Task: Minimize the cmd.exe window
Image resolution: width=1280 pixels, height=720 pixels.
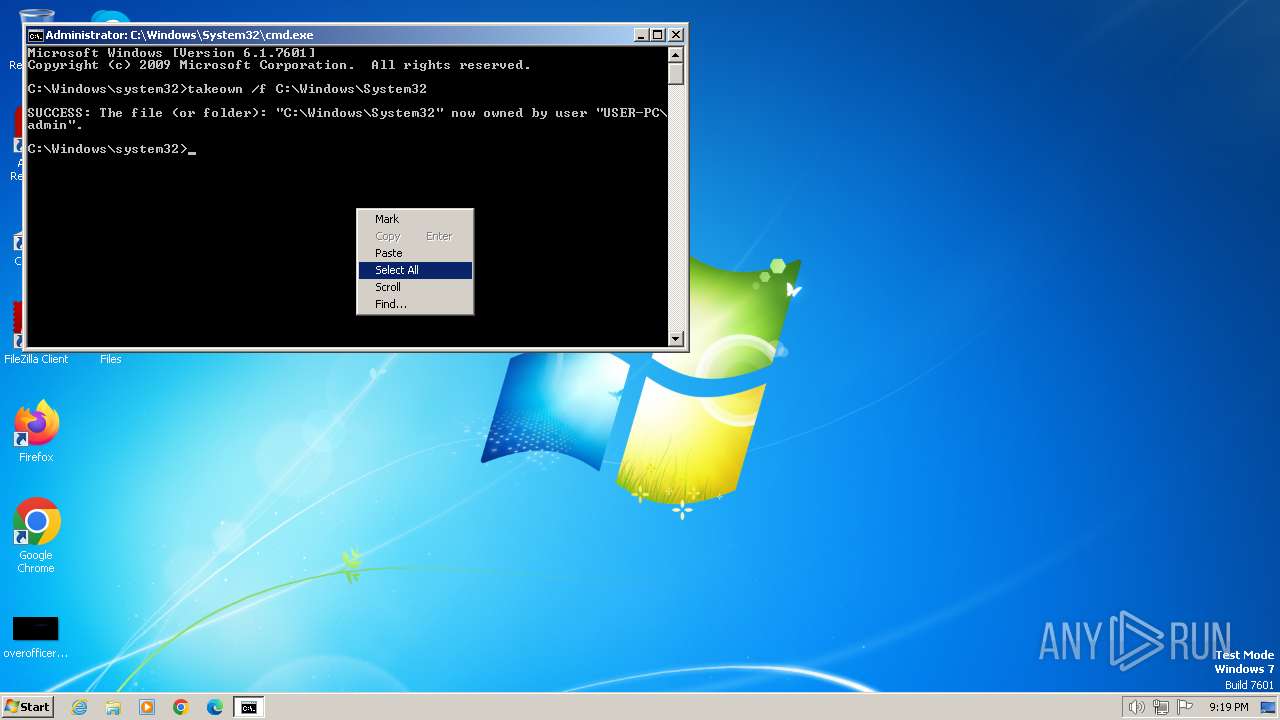Action: tap(641, 34)
